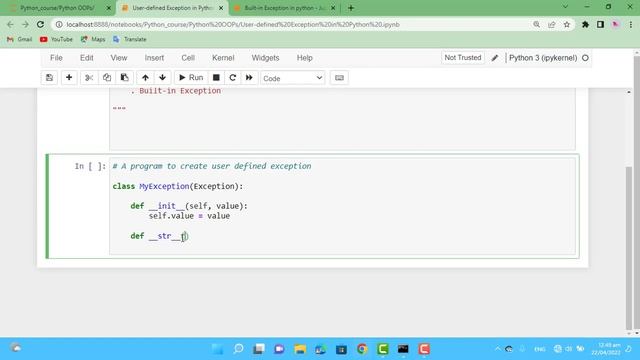Open the YouTube bookmark
Viewport: 640px width, 360px height.
click(56, 39)
